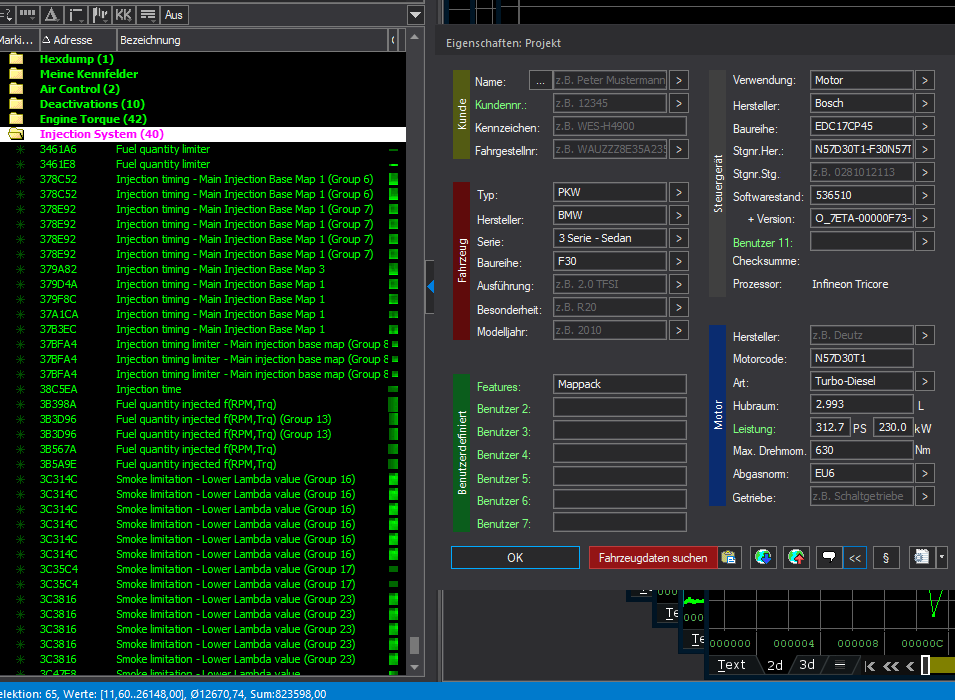This screenshot has width=955, height=700.
Task: Open the Abgasnorm EU6 dropdown arrow
Action: tap(925, 473)
